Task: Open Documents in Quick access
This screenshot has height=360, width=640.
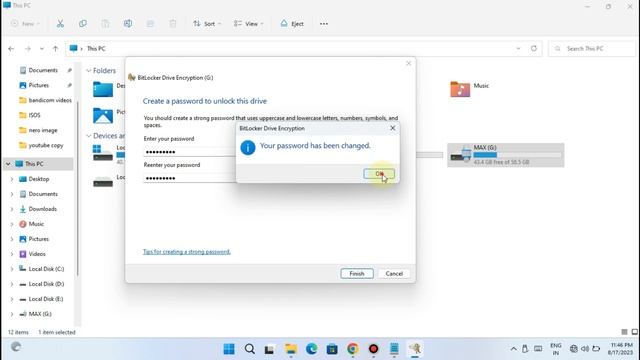Action: coord(43,70)
